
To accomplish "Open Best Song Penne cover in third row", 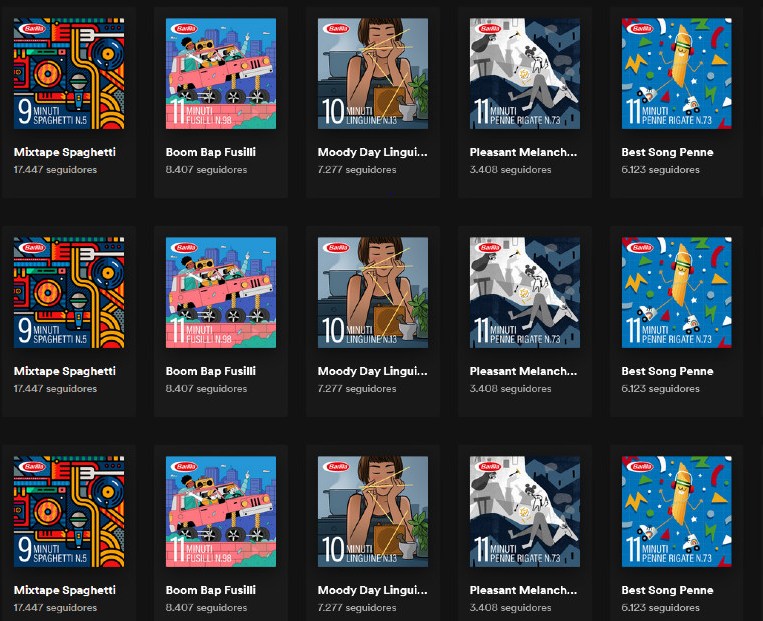I will (x=677, y=512).
